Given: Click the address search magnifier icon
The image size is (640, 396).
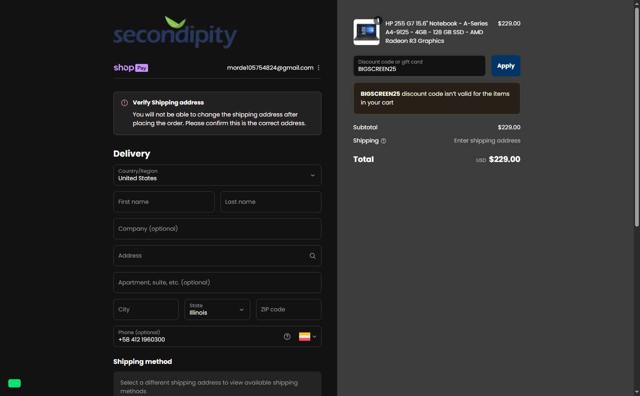Looking at the screenshot, I should point(313,256).
